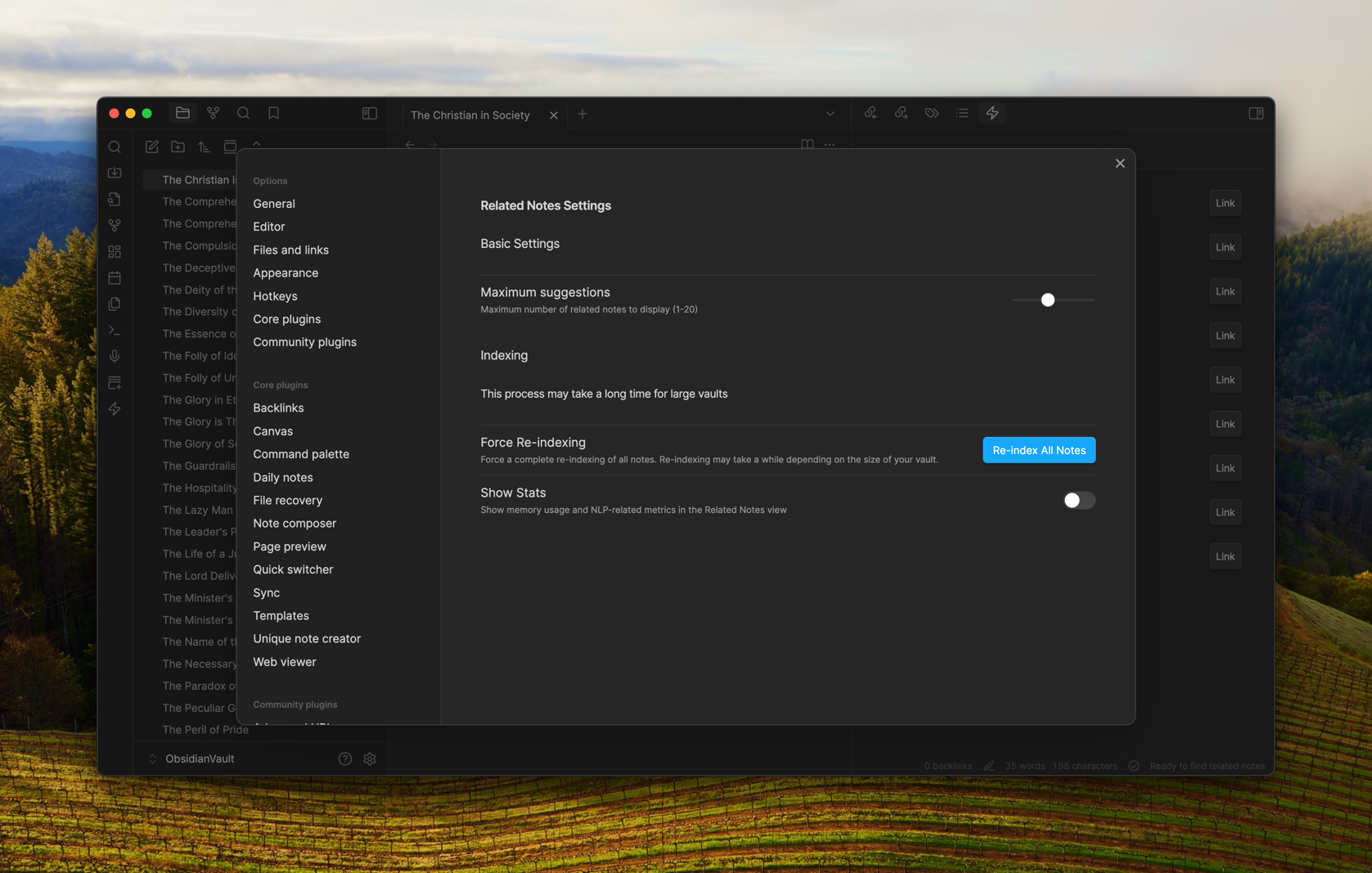
Task: Open today's daily note via the calendar icon
Action: click(115, 277)
